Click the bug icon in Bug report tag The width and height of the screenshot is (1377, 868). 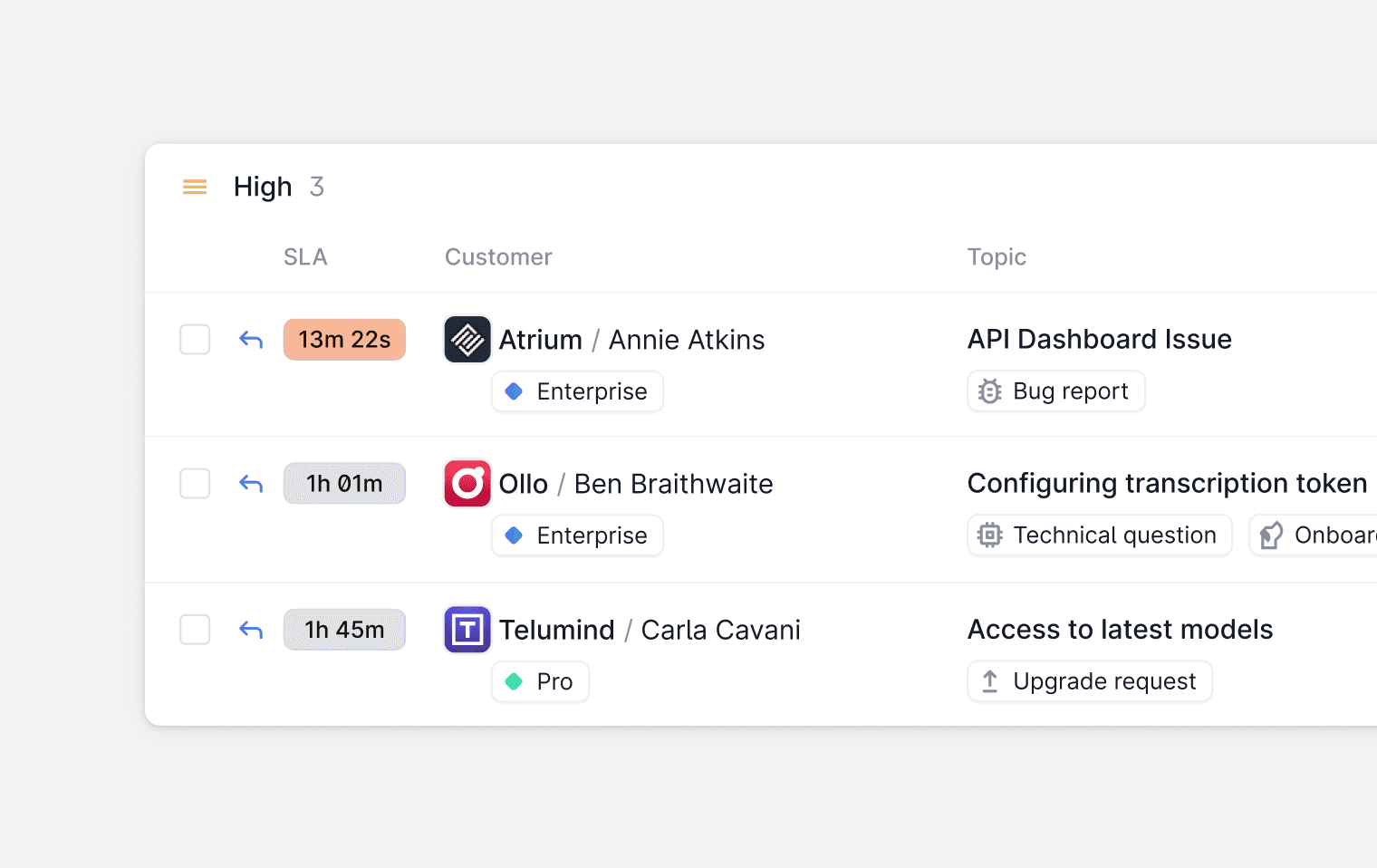point(990,391)
